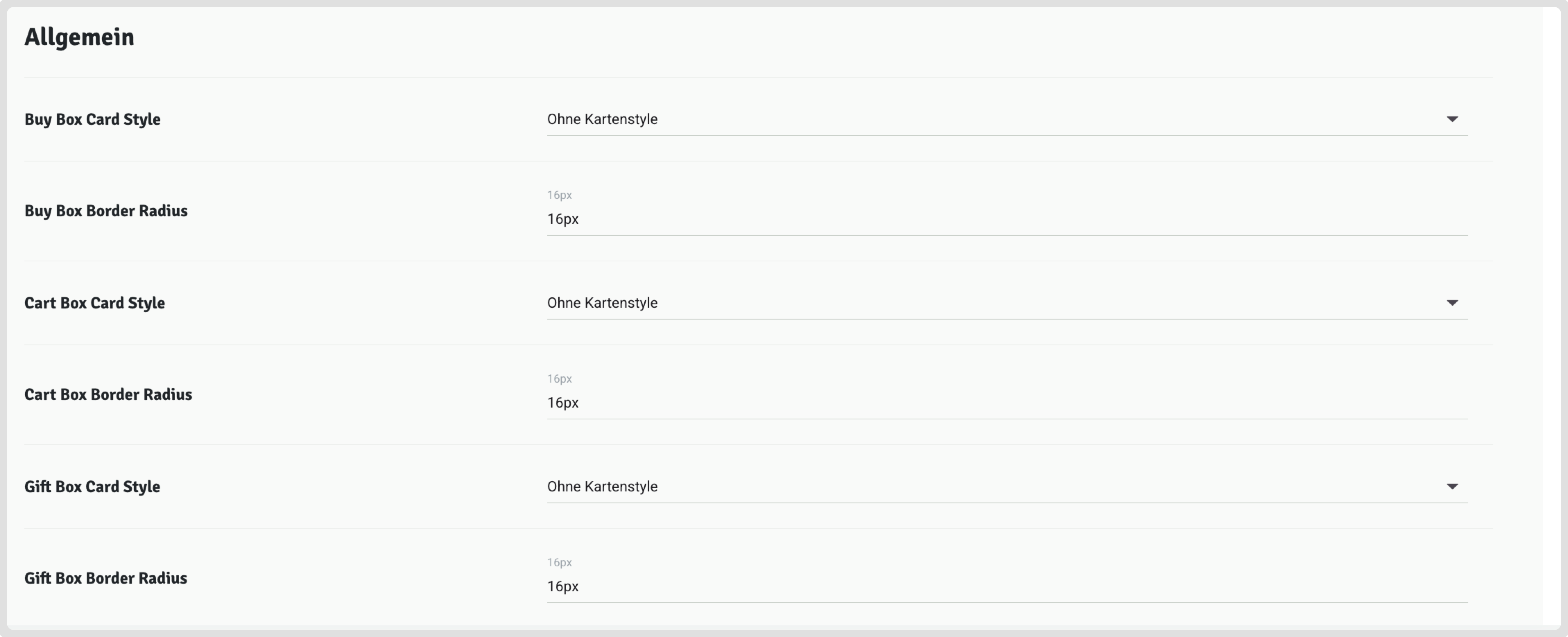Click the Allgemein section heading
The width and height of the screenshot is (1568, 637).
click(x=79, y=37)
